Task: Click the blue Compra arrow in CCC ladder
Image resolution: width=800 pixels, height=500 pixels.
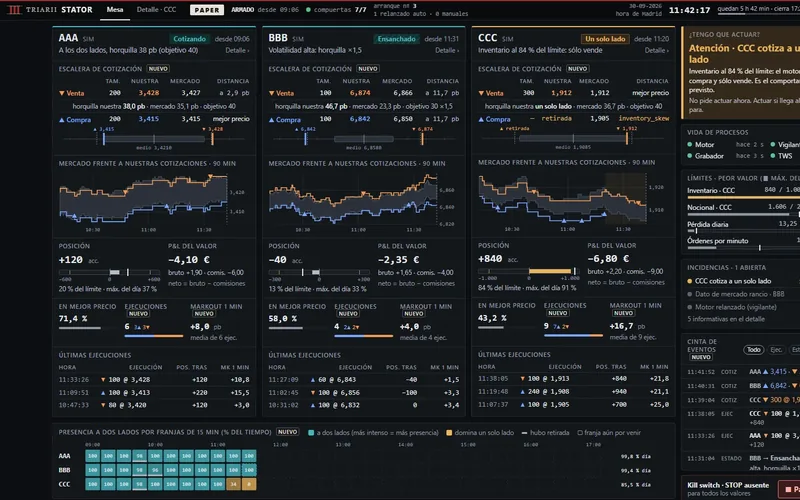Action: pos(481,119)
